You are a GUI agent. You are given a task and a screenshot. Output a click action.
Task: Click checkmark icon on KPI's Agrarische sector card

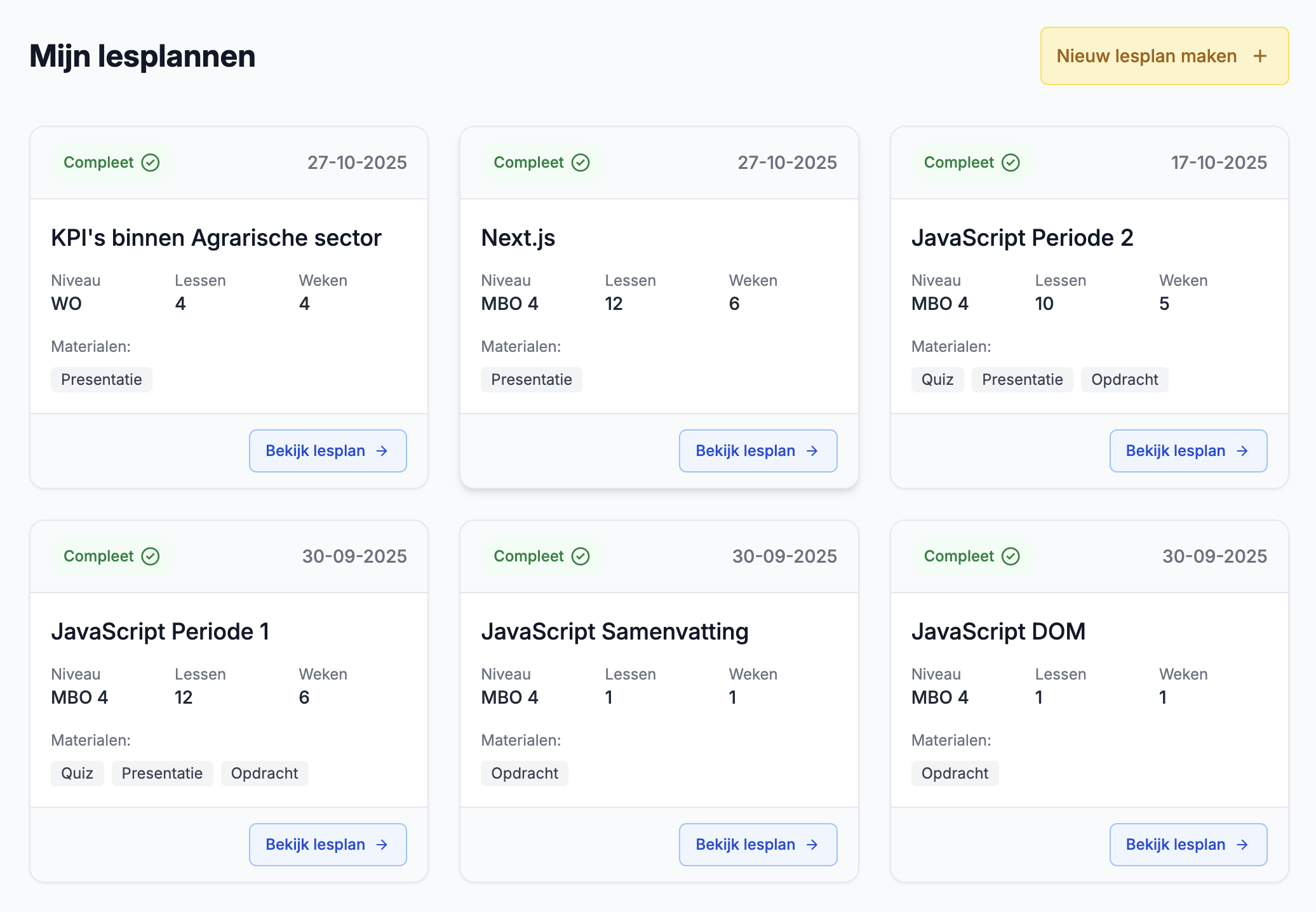click(151, 163)
